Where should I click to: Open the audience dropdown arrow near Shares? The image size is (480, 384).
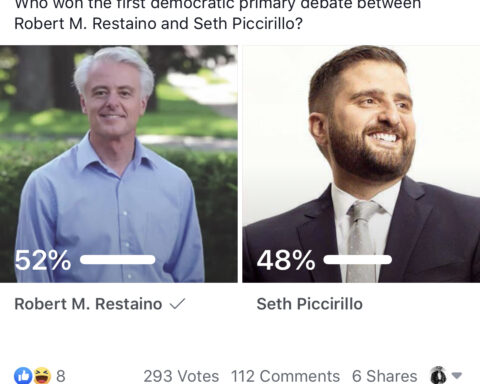(x=457, y=376)
